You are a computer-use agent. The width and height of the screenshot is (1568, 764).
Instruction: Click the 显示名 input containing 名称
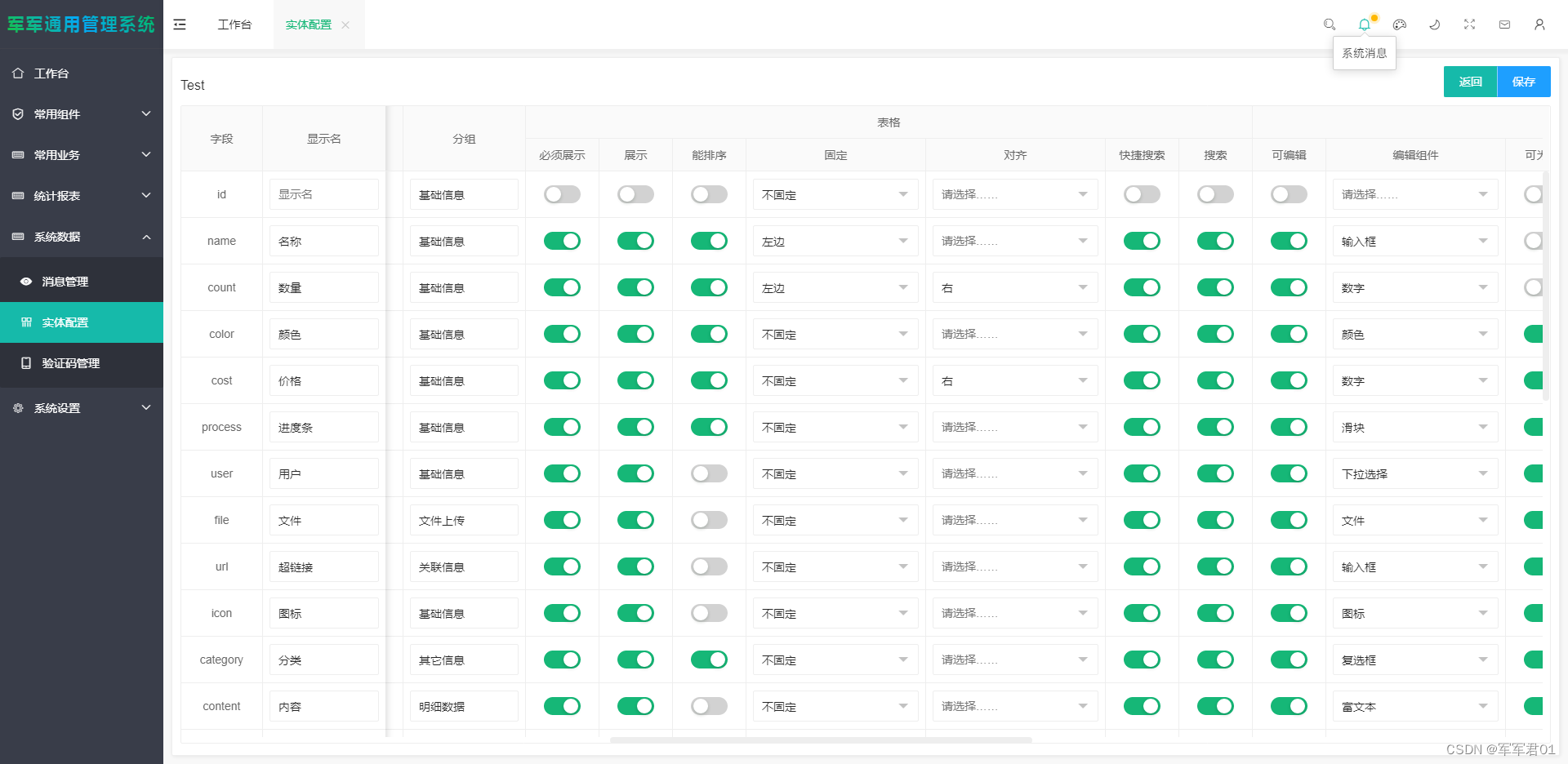click(x=324, y=242)
